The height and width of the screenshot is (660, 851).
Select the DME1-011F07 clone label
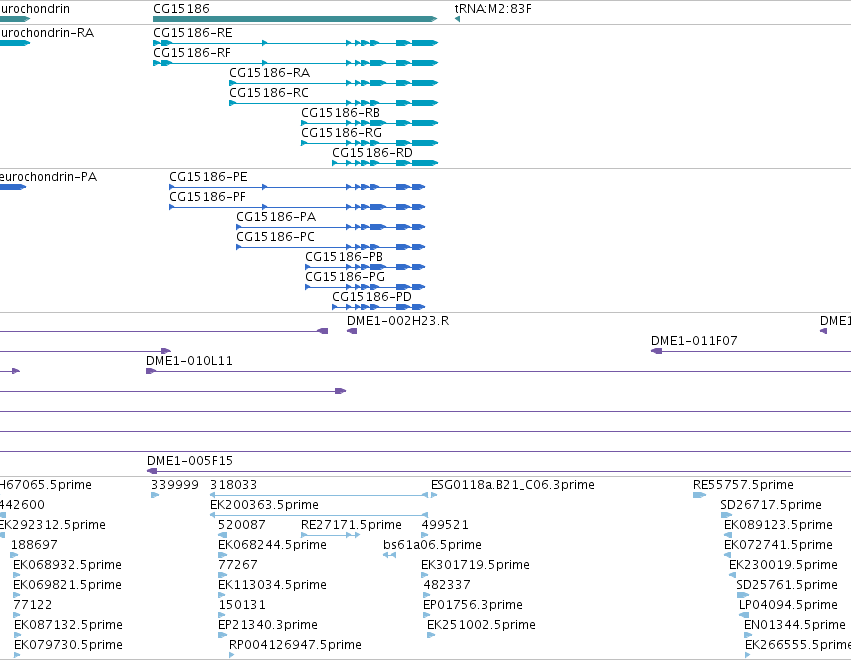click(694, 341)
